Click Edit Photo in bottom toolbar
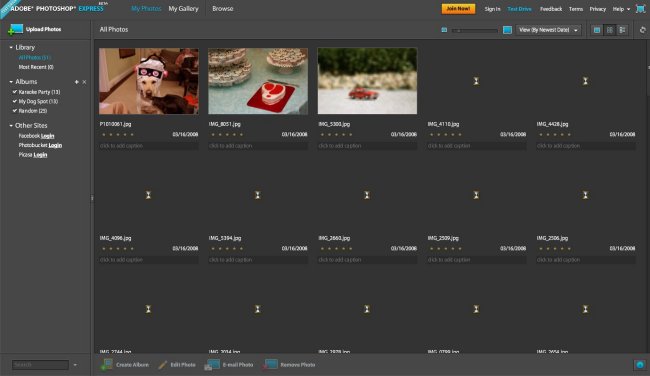 point(177,365)
